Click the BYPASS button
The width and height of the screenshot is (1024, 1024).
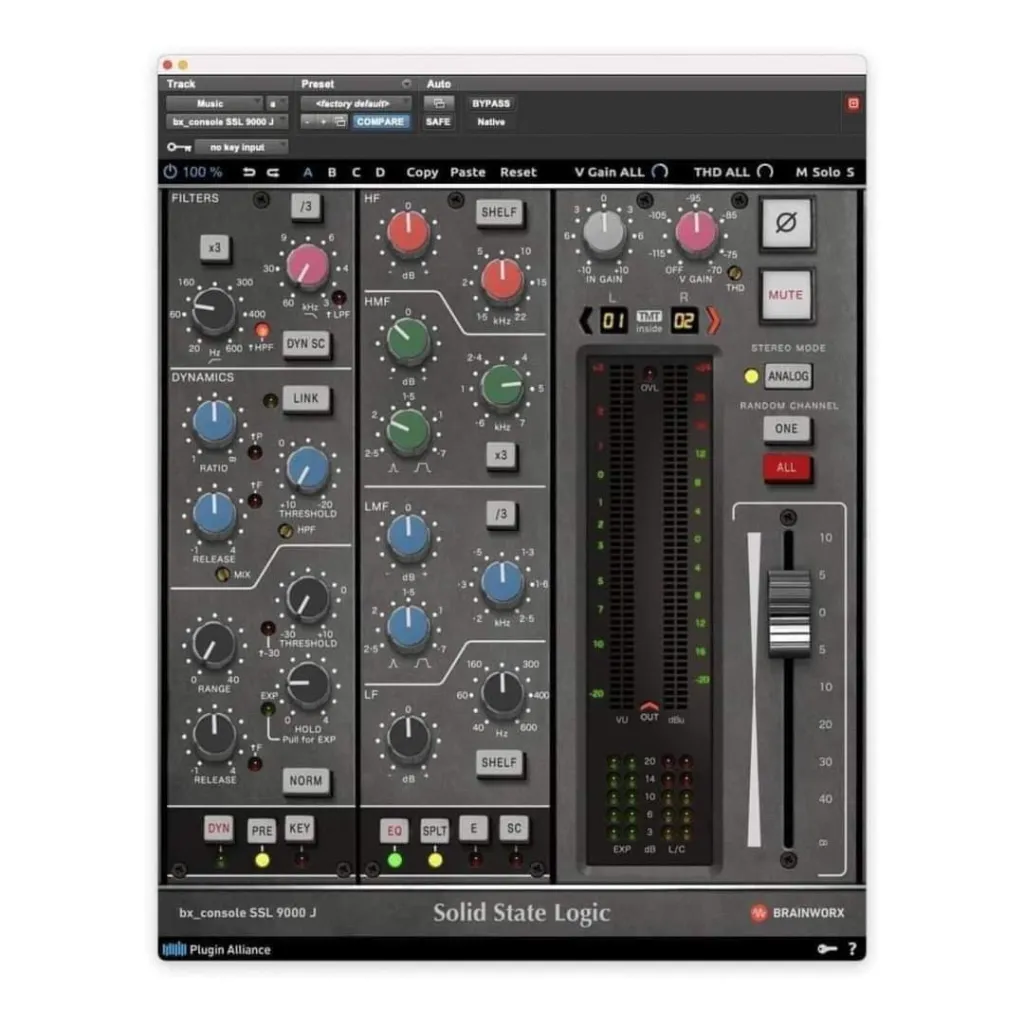tap(491, 104)
